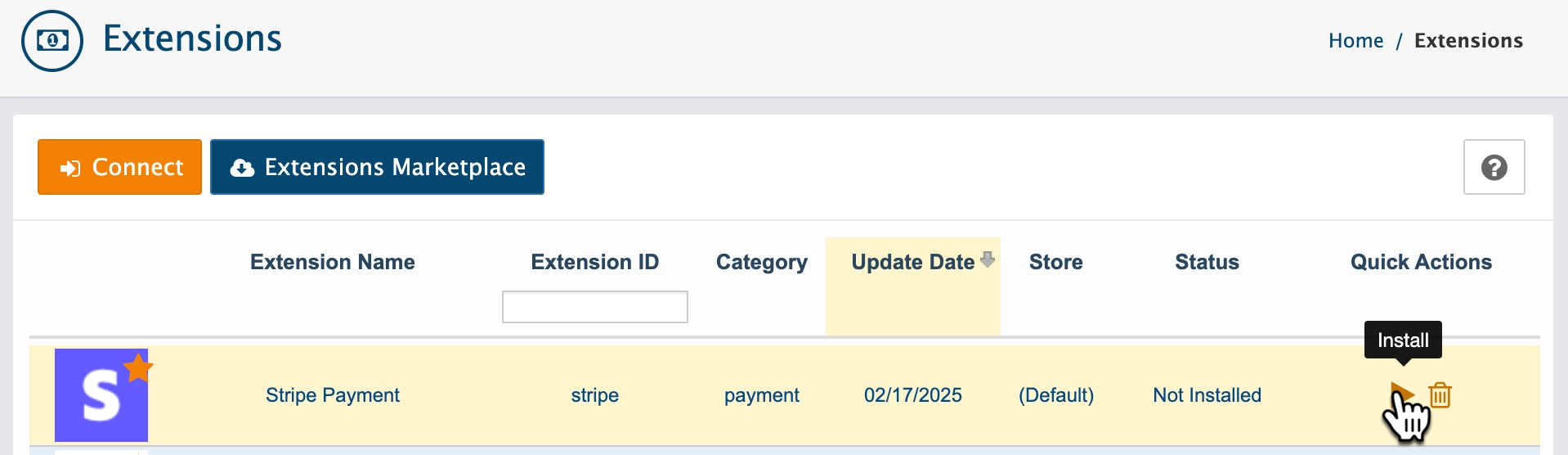Click the Update Date sort arrow icon

click(x=988, y=259)
